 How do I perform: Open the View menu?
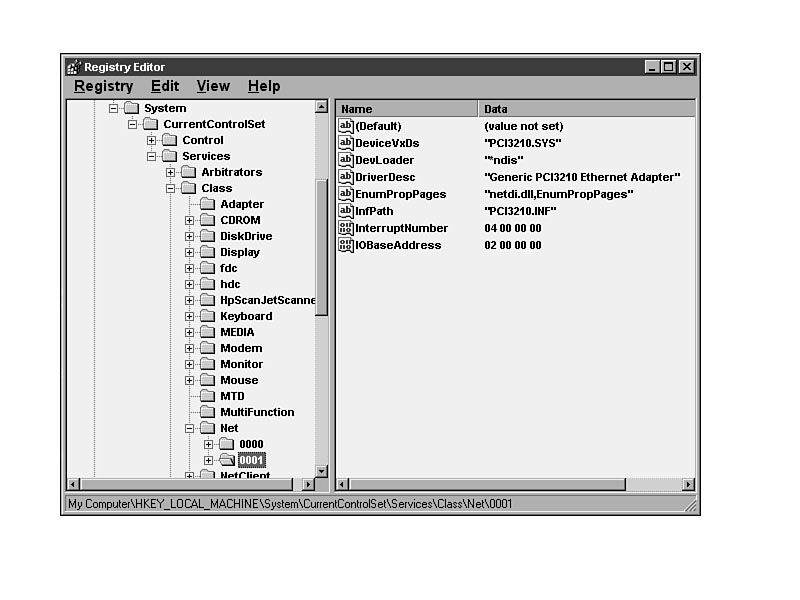tap(213, 86)
